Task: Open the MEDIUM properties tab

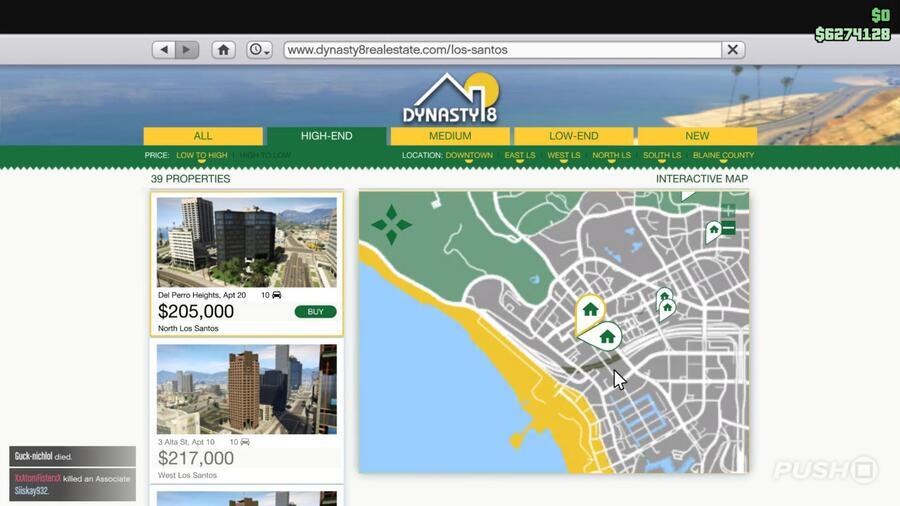Action: [450, 136]
